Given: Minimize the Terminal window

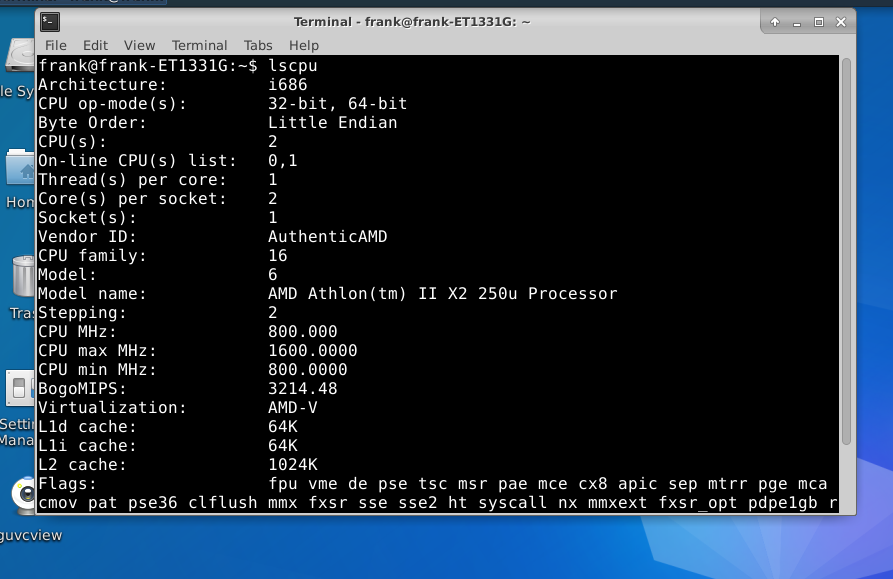Looking at the screenshot, I should pyautogui.click(x=797, y=22).
